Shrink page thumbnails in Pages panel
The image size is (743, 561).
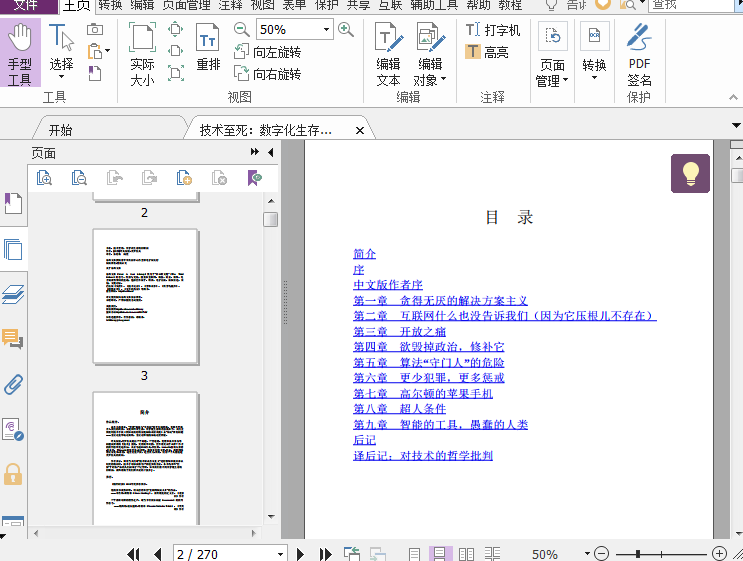79,178
